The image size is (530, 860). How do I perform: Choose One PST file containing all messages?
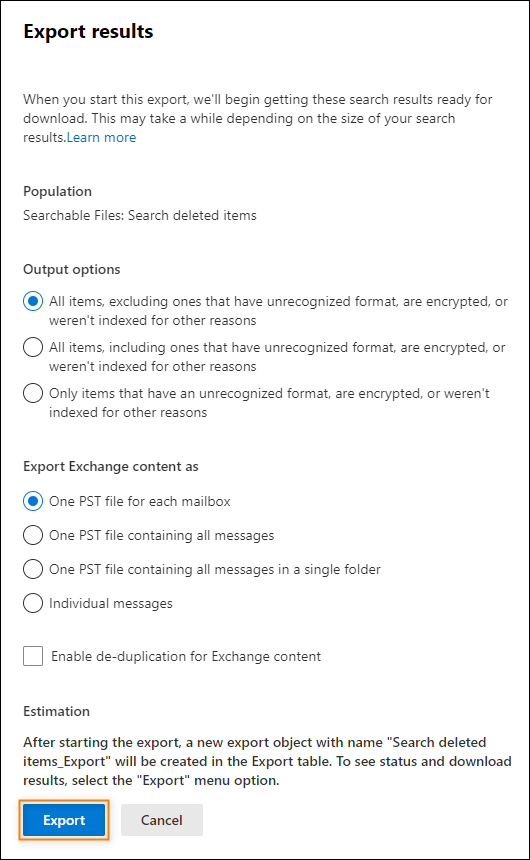(x=33, y=535)
